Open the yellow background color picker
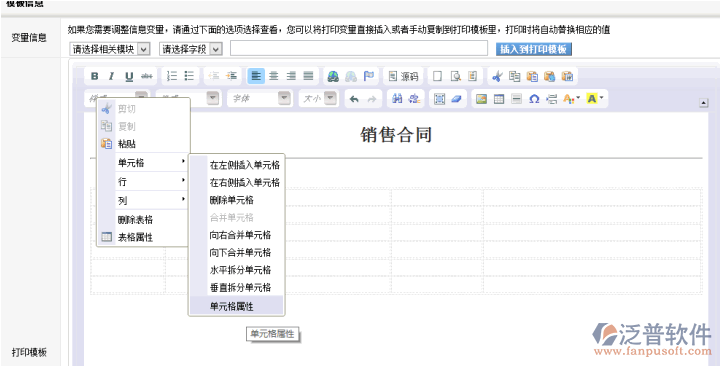The image size is (722, 367). click(595, 99)
